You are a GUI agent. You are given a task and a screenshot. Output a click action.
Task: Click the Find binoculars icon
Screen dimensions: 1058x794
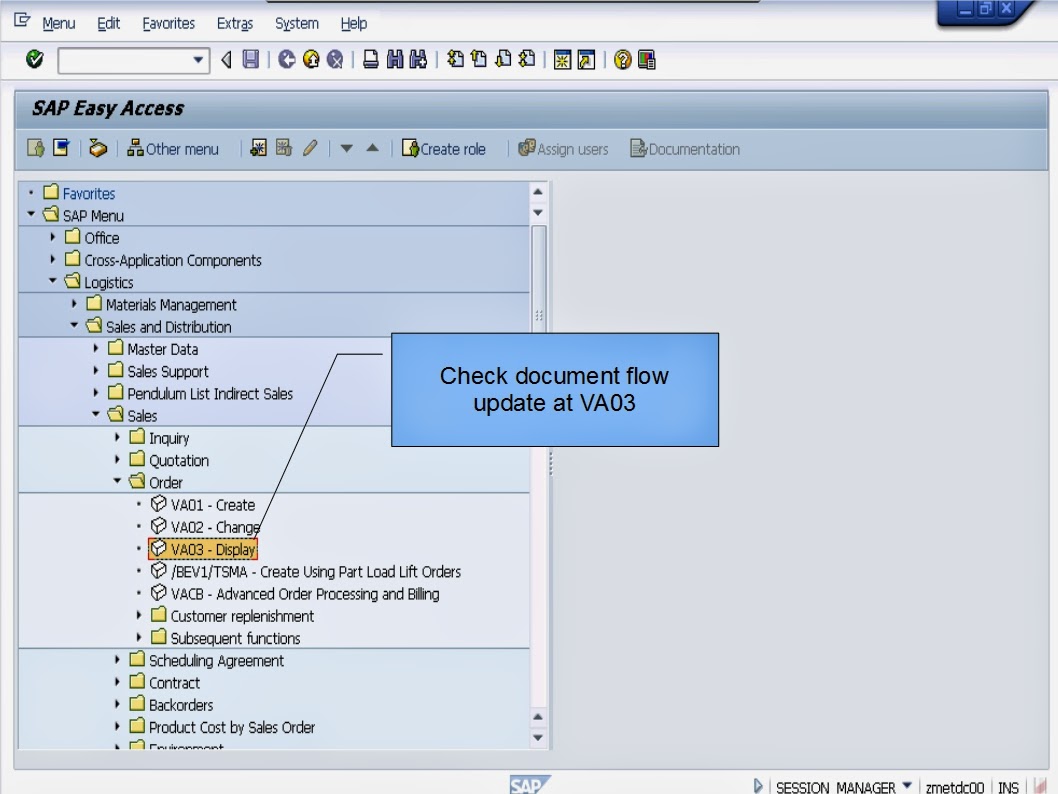tap(395, 59)
